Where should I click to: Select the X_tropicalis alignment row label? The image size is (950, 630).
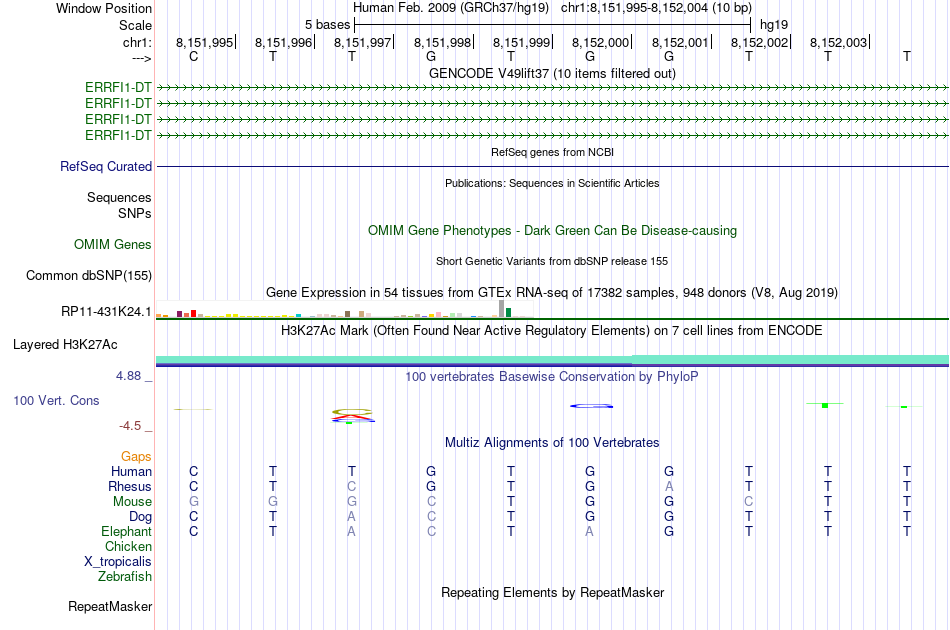click(118, 562)
